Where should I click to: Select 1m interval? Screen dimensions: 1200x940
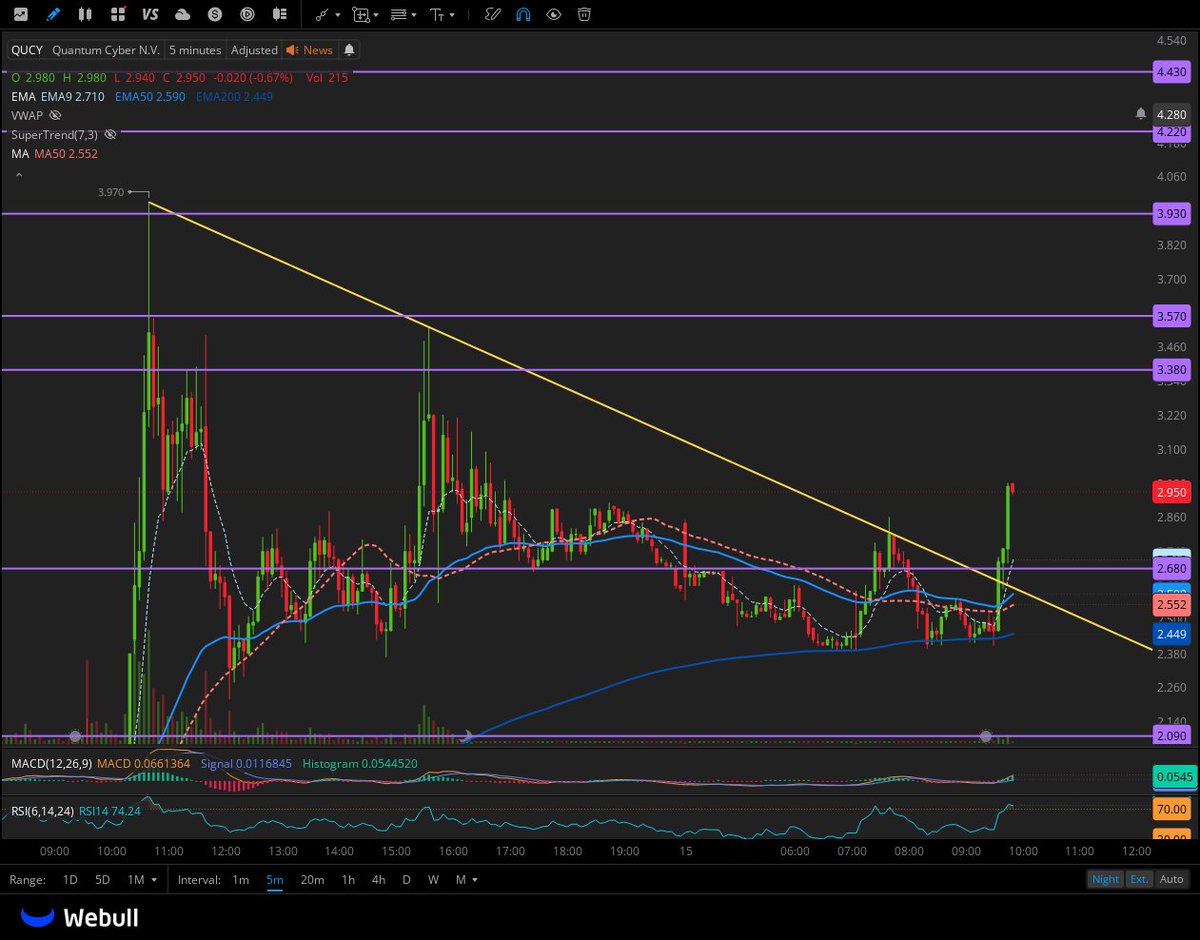point(240,879)
